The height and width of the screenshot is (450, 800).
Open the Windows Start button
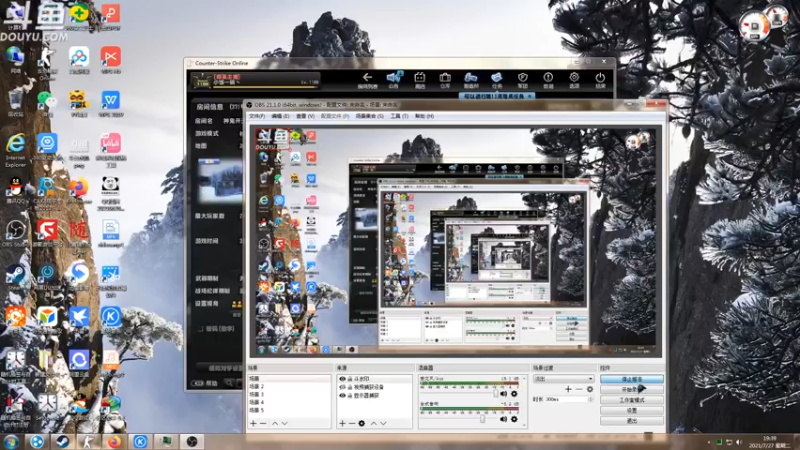tap(11, 441)
